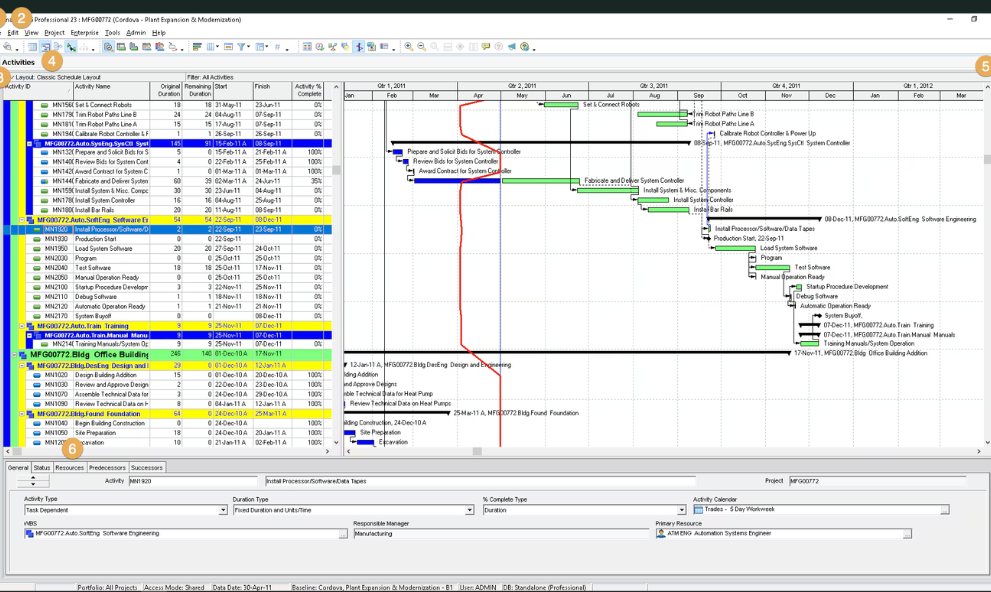Viewport: 991px width, 592px height.
Task: Show Resource Usage Profile icon
Action: pos(159,47)
